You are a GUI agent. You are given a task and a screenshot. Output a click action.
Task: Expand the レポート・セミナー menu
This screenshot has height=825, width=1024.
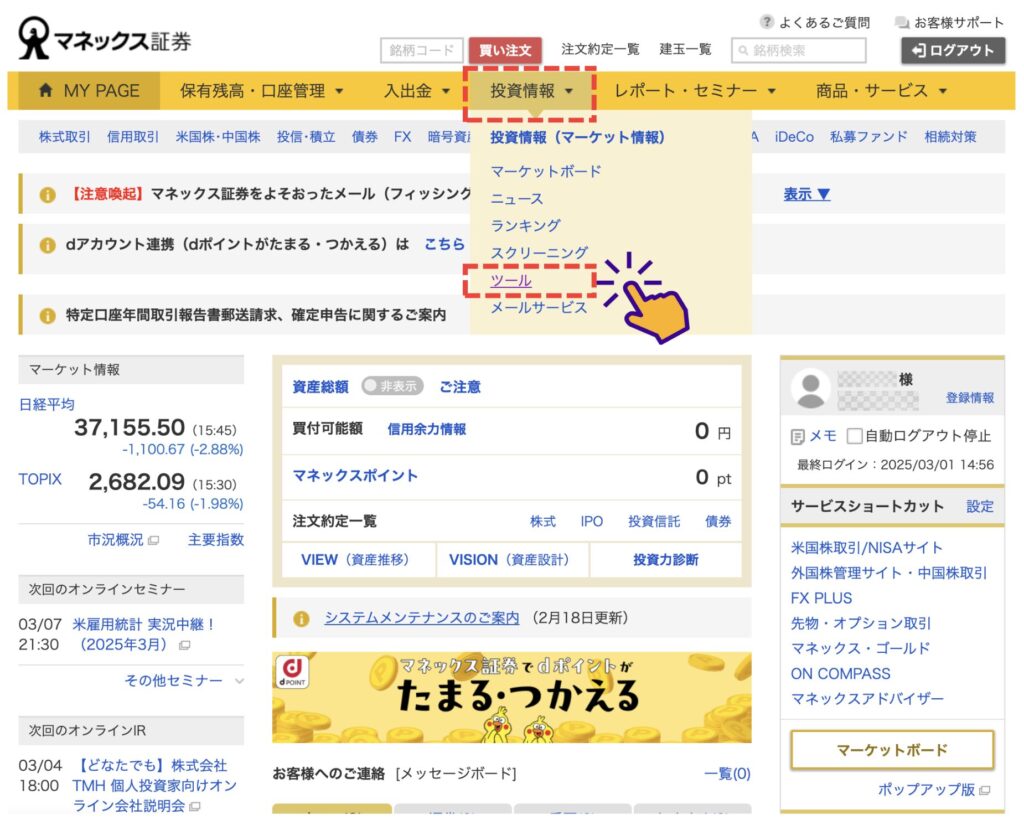point(695,91)
